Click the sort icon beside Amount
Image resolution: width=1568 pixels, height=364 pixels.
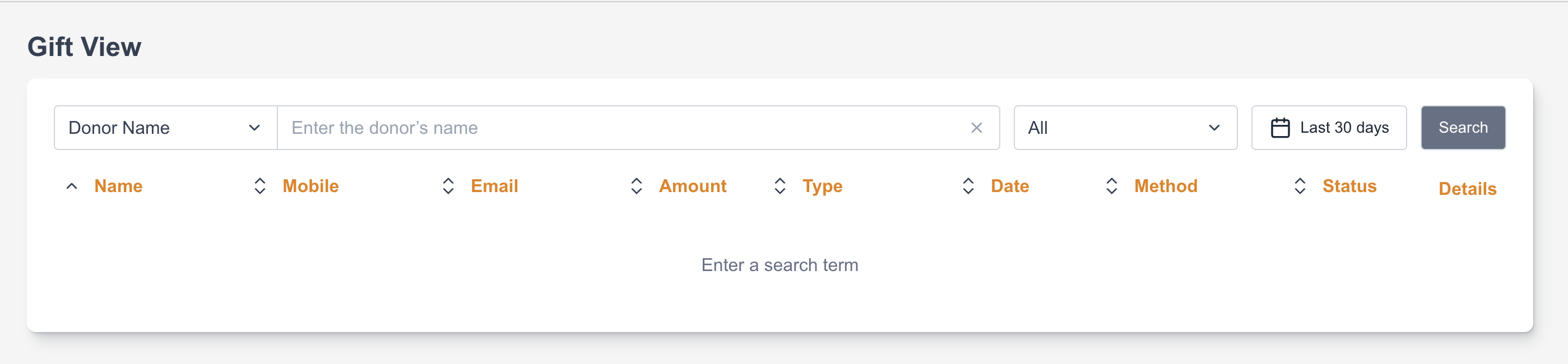pyautogui.click(x=636, y=186)
